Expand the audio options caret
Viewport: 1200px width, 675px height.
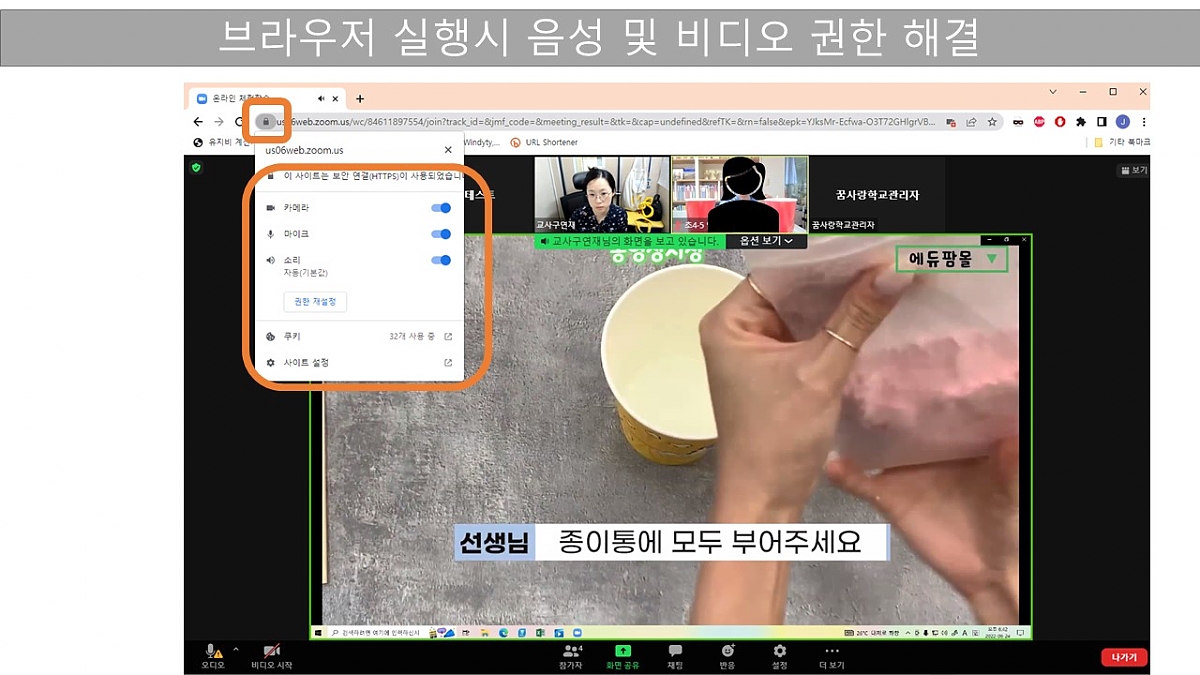tap(235, 649)
